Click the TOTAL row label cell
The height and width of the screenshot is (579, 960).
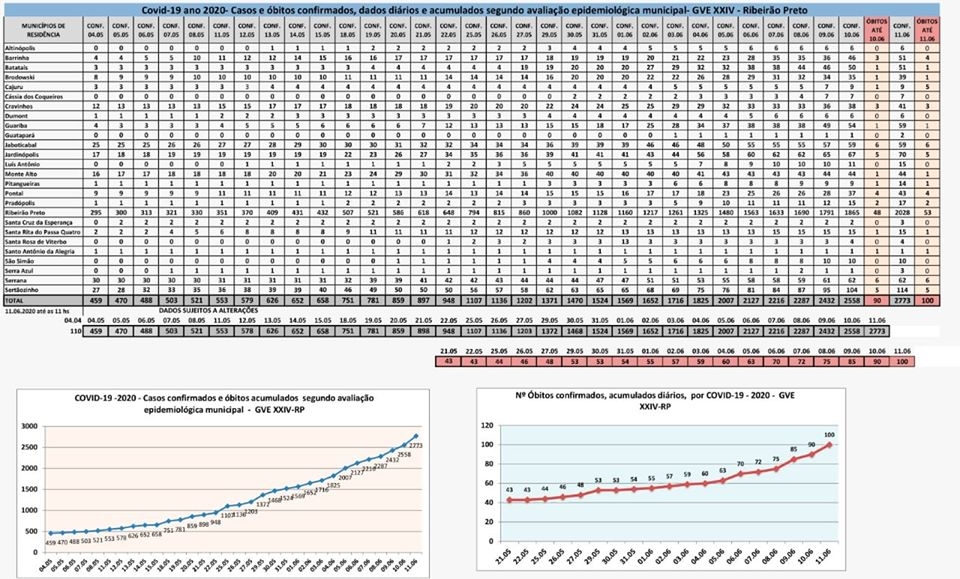pyautogui.click(x=18, y=299)
